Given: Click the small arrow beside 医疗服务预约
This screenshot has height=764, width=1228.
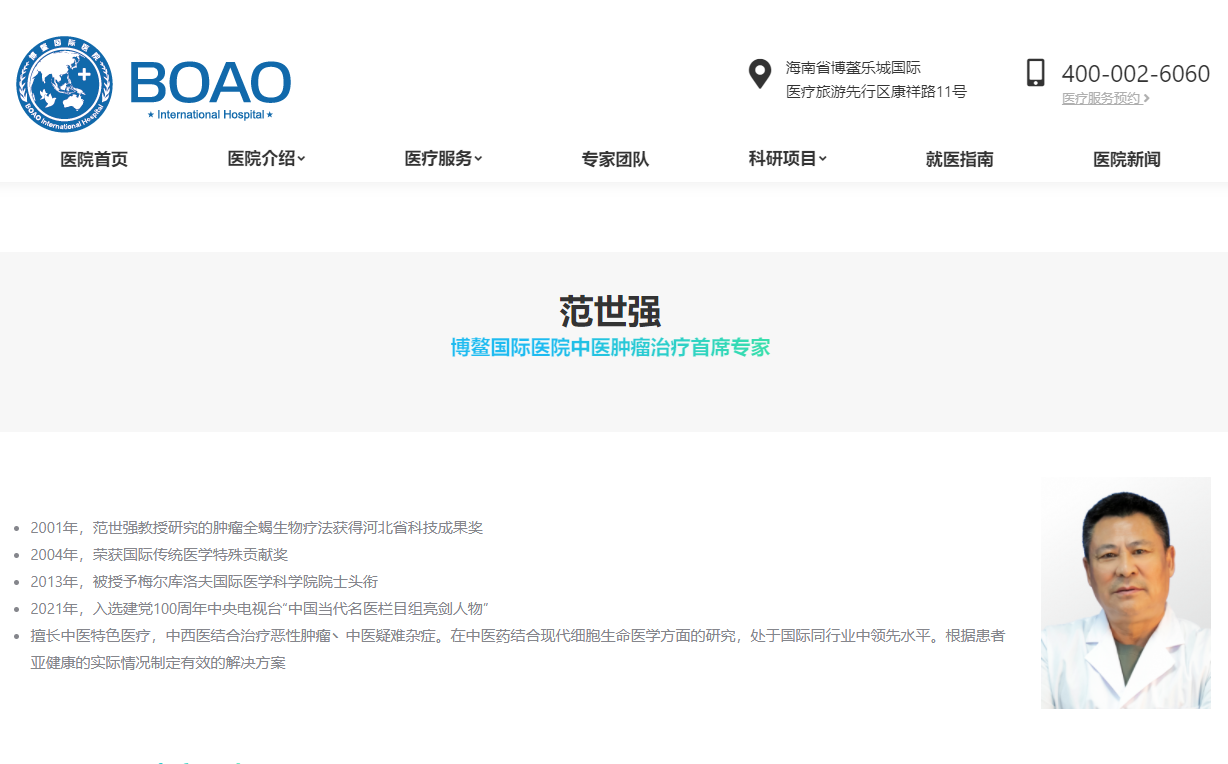Looking at the screenshot, I should click(1146, 98).
